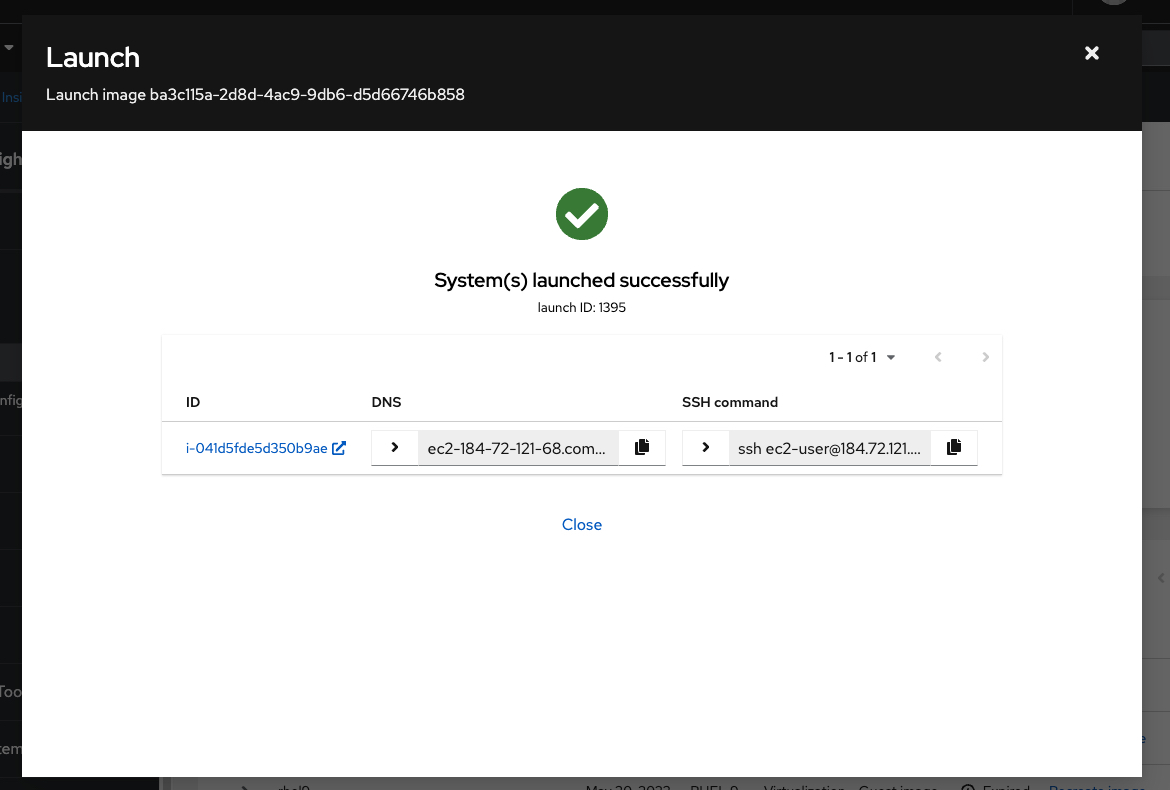Close the Launch dialog with the X
This screenshot has width=1170, height=790.
[x=1092, y=53]
